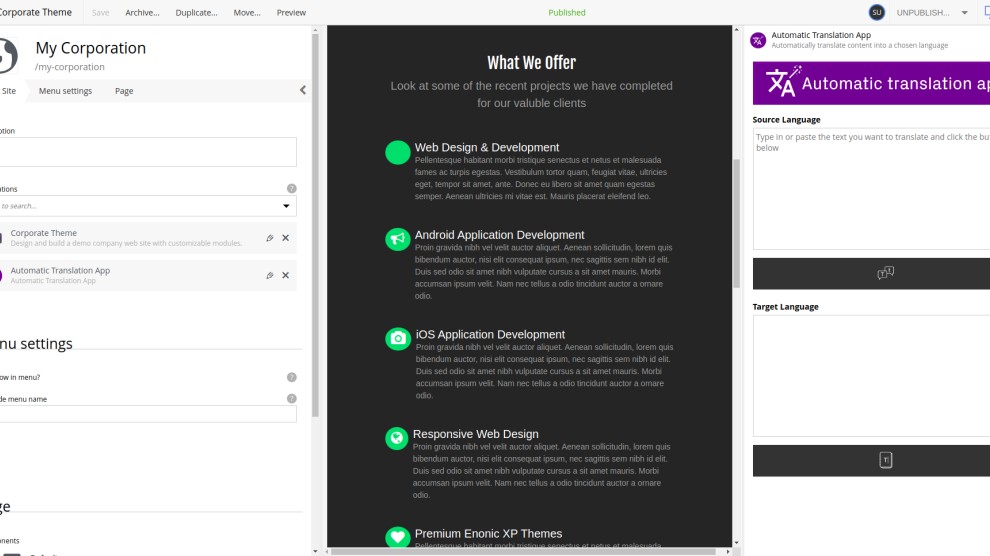Click the form panel scroll-down arrow

pos(315,551)
